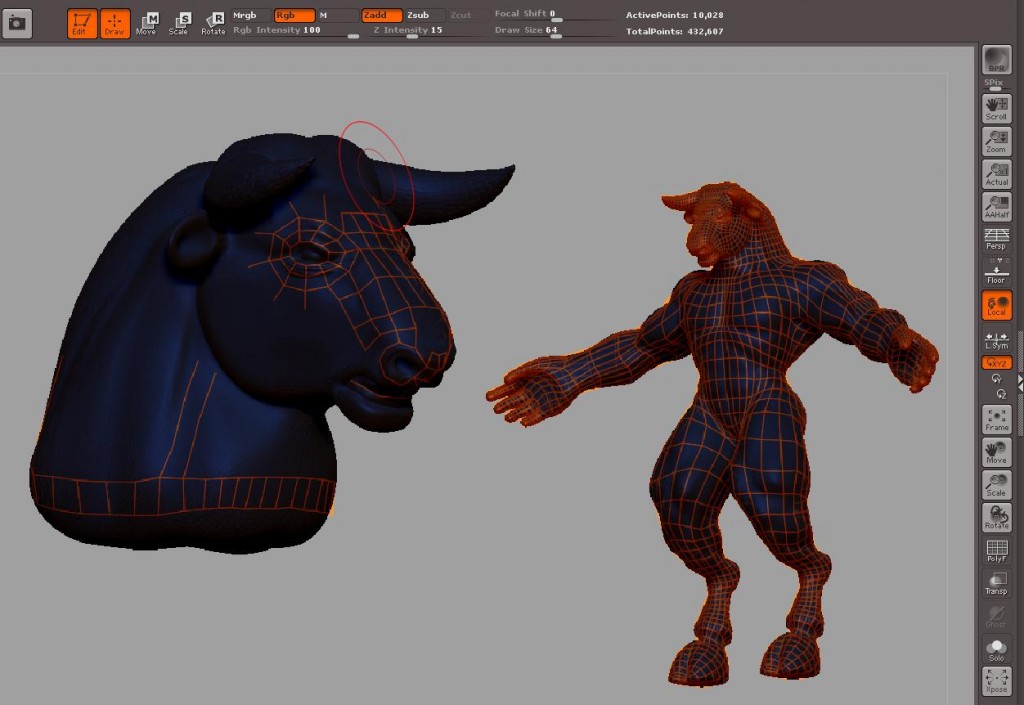Select the Scroll navigation tool
The height and width of the screenshot is (705, 1024).
point(996,108)
